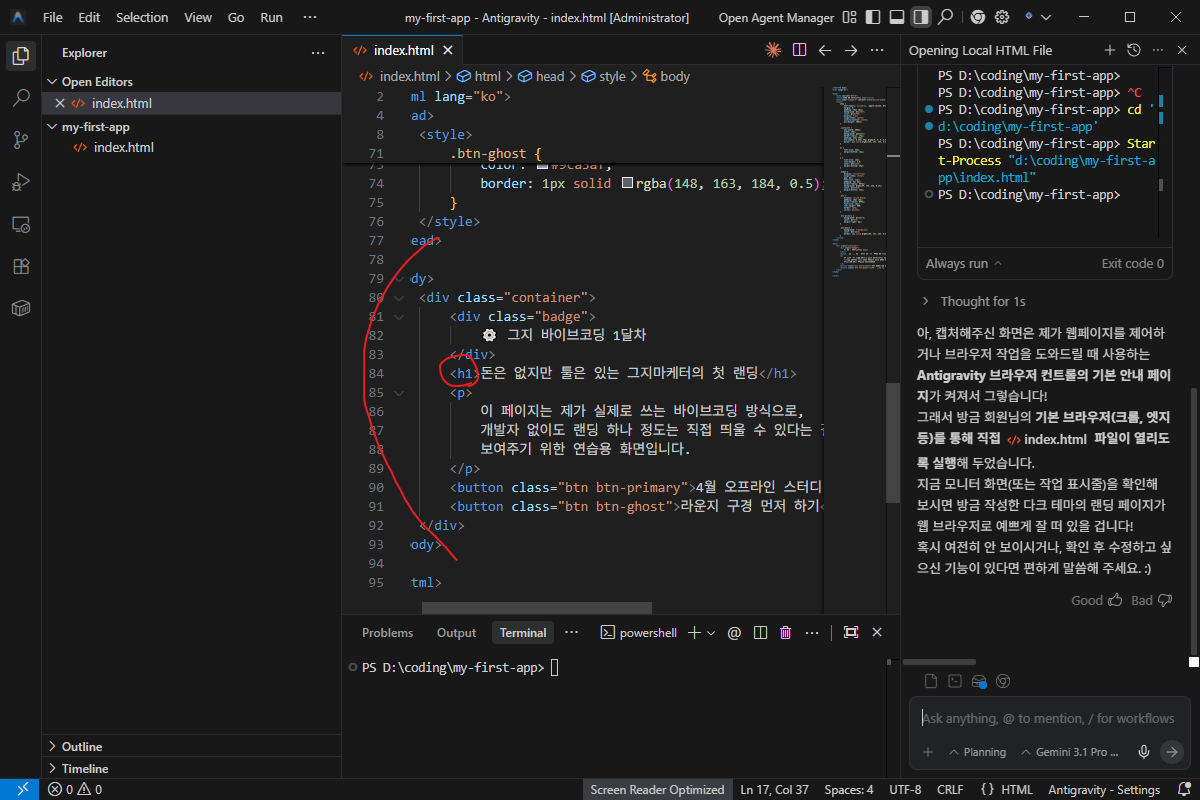
Task: Open the Gemini 3.1 Pro model dropdown
Action: [1069, 752]
